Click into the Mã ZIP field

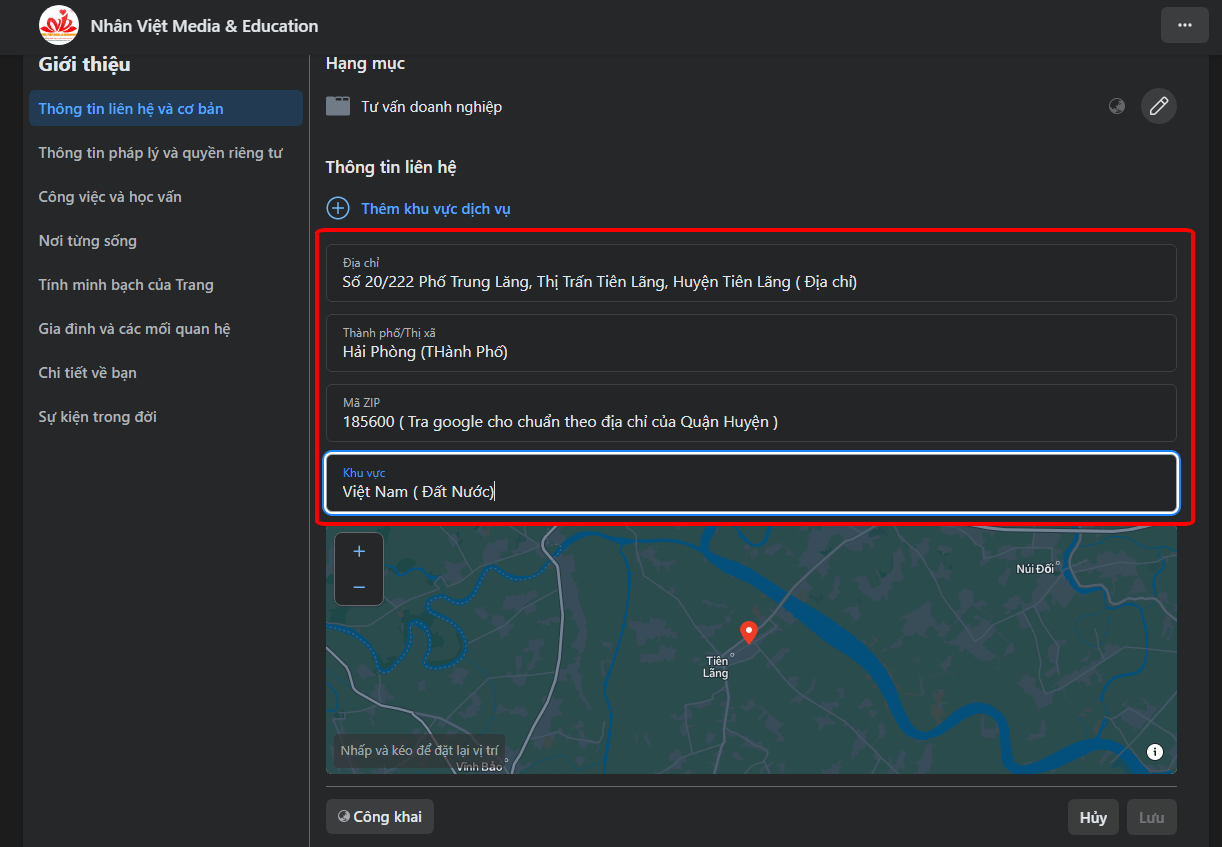[751, 413]
